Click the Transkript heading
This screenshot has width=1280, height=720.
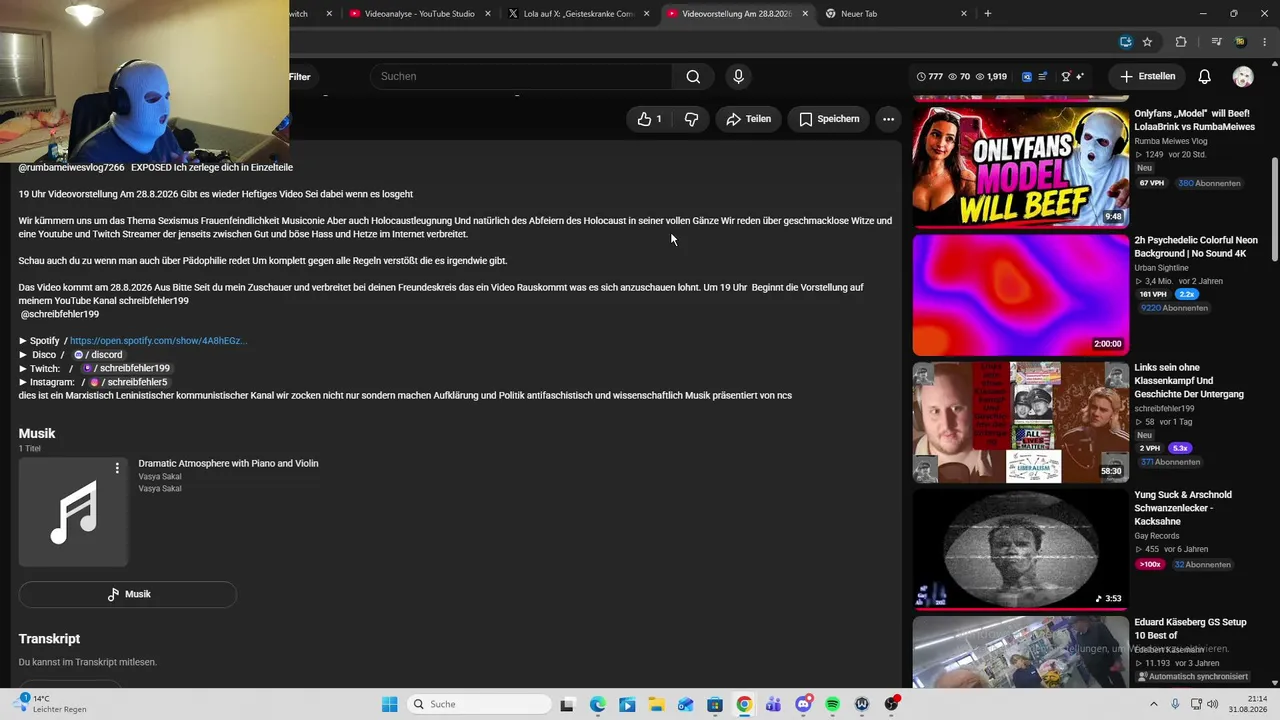click(49, 639)
